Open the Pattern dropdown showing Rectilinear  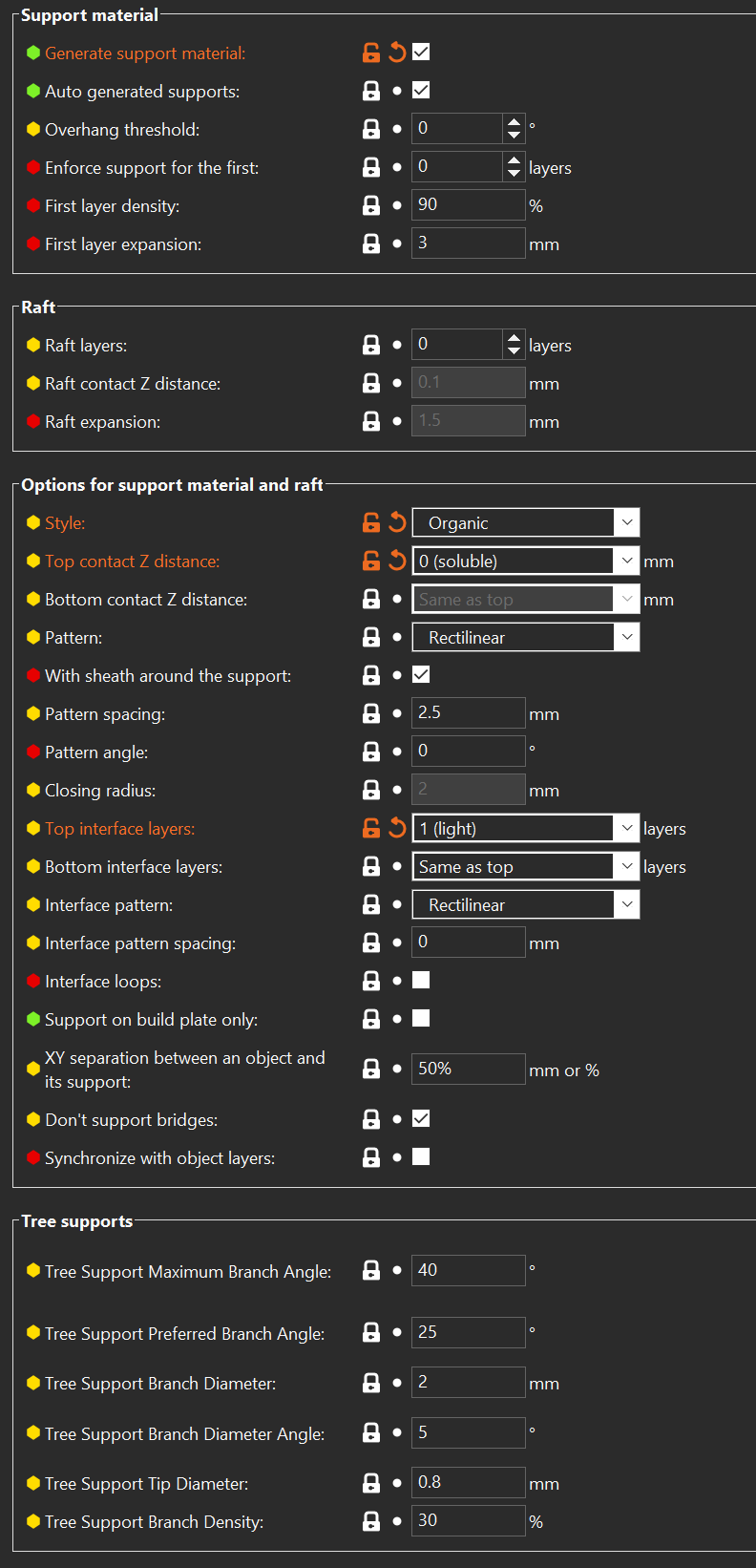(x=627, y=637)
